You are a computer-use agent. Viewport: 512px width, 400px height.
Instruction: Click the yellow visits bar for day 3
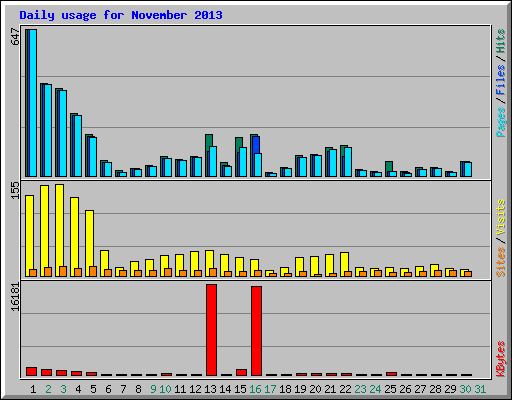click(x=60, y=225)
